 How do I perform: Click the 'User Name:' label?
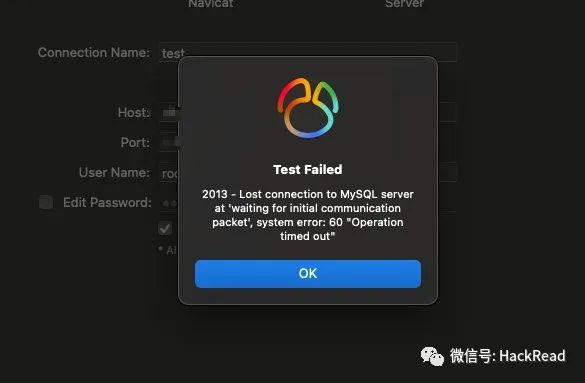(x=114, y=173)
